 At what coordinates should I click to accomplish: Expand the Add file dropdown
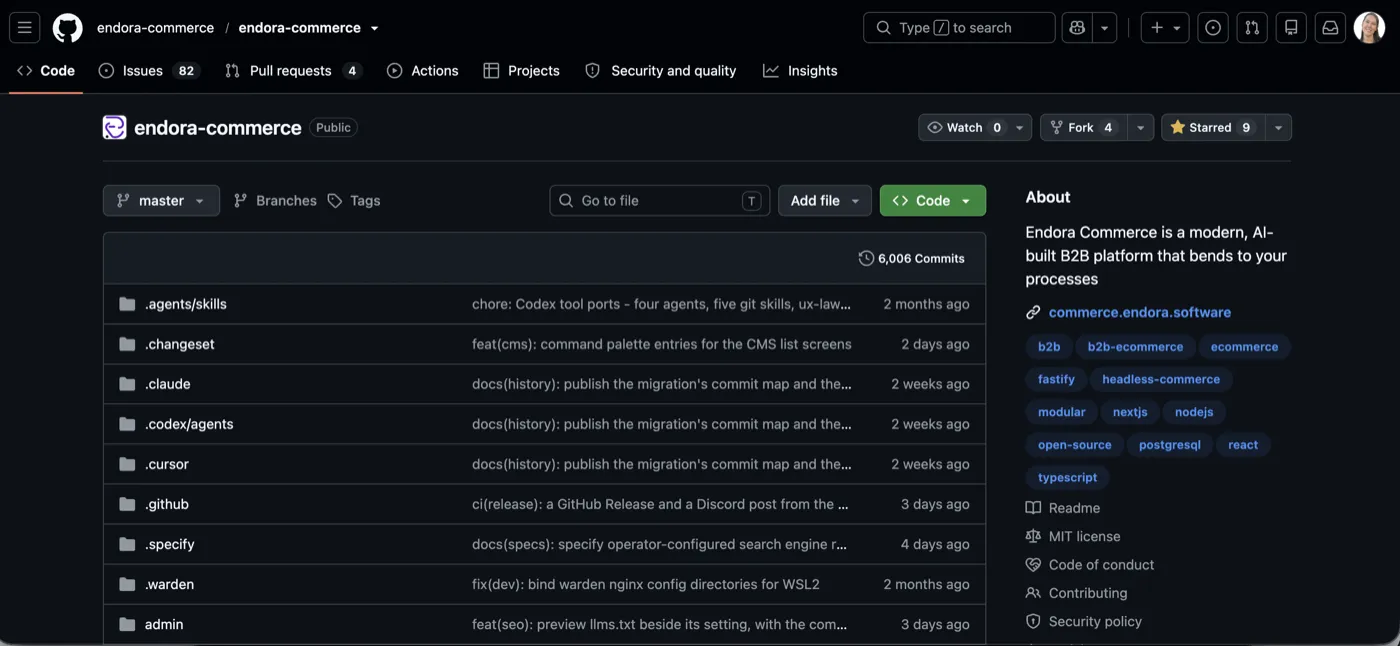click(825, 200)
